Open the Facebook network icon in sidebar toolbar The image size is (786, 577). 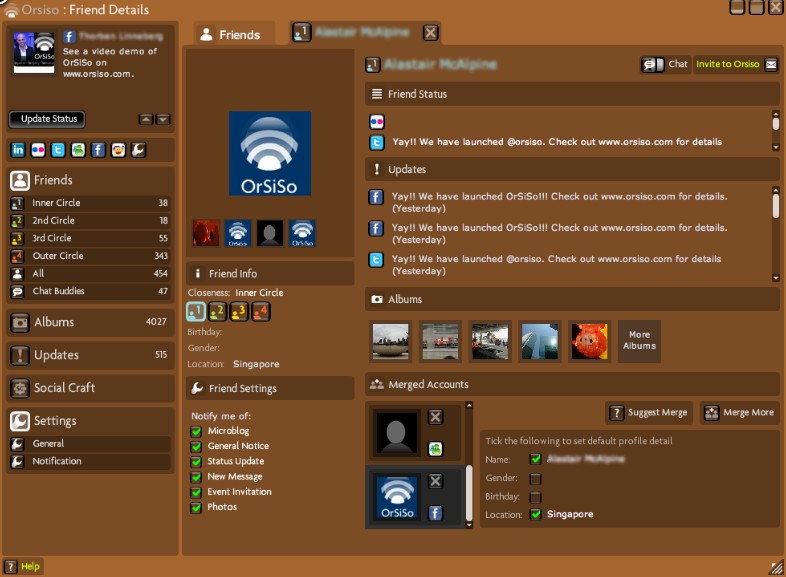point(98,150)
